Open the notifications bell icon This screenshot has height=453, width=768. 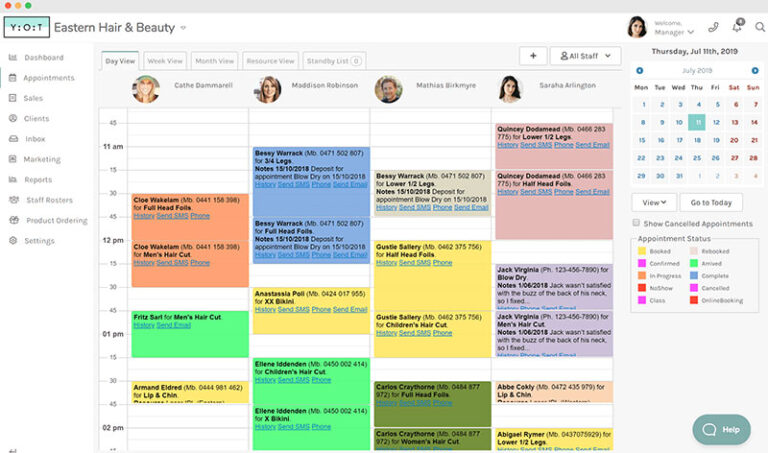[737, 26]
